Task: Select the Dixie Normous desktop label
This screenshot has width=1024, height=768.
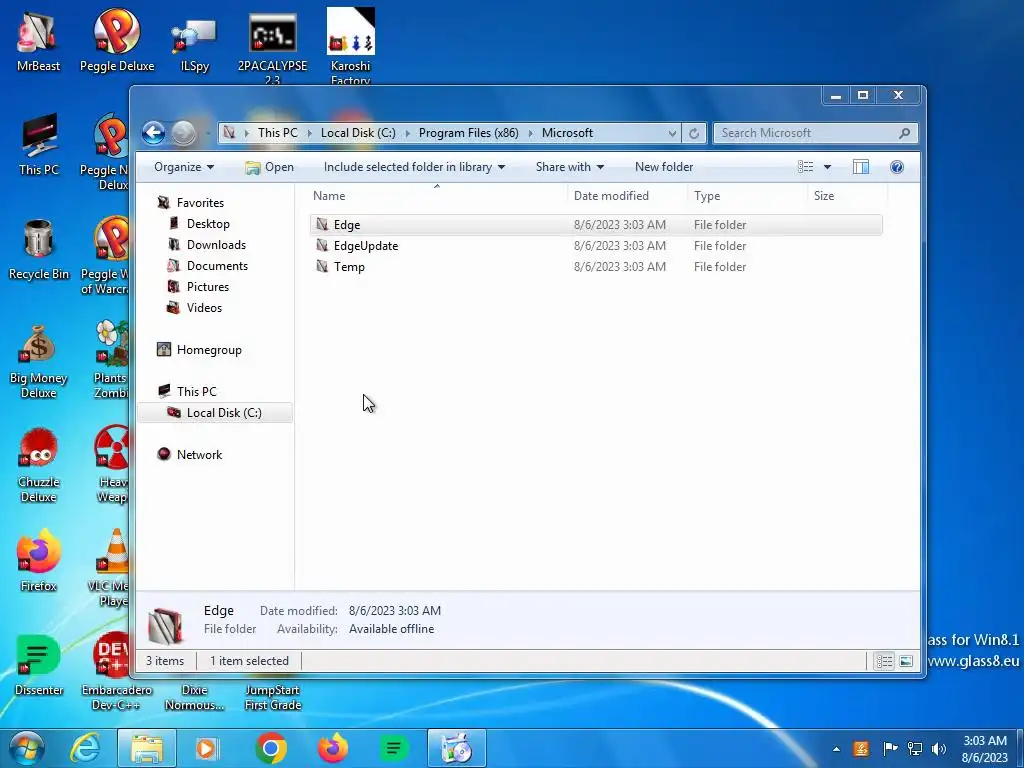Action: pyautogui.click(x=195, y=697)
